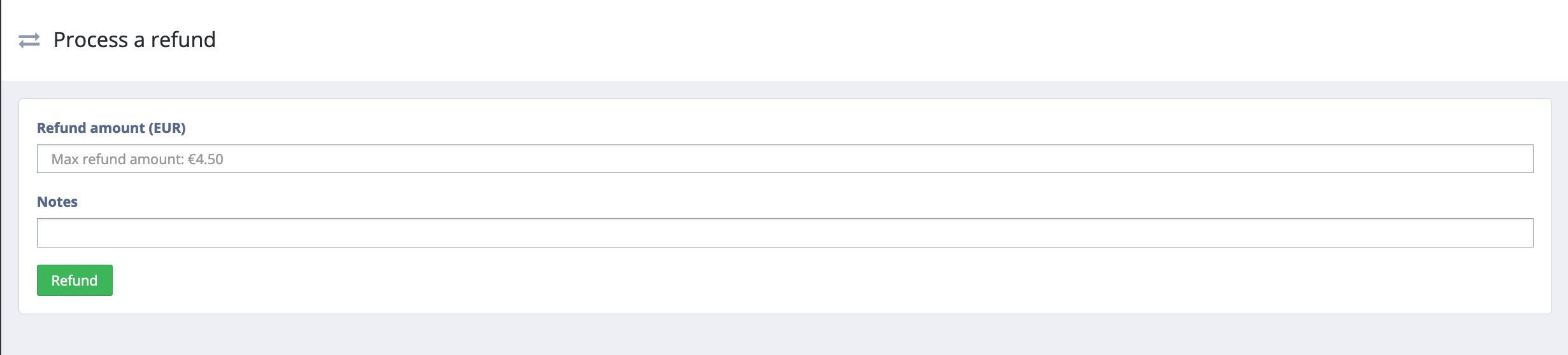Click the '(EUR)' currency text in the label
Viewport: 1568px width, 355px height.
click(167, 128)
